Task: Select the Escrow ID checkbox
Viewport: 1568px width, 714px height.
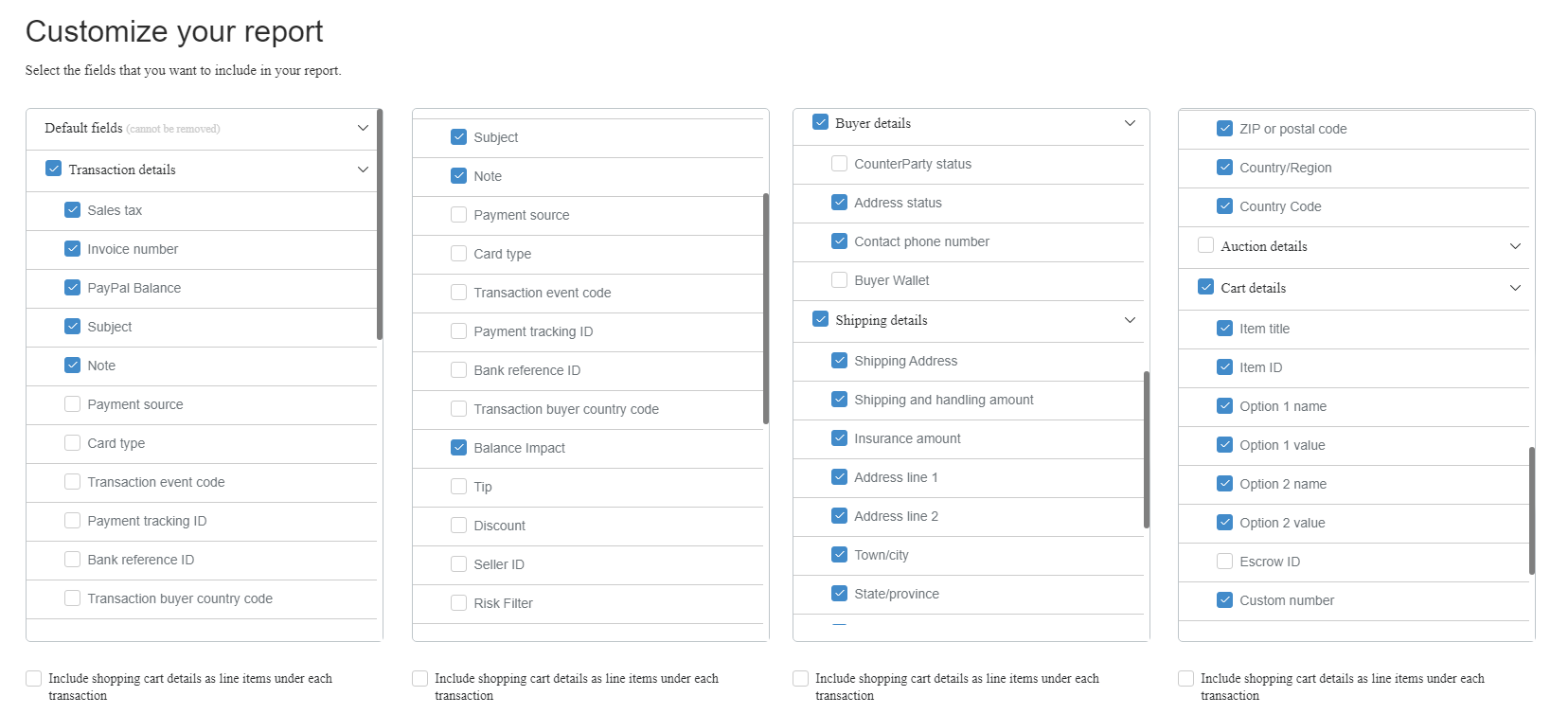Action: (1225, 562)
